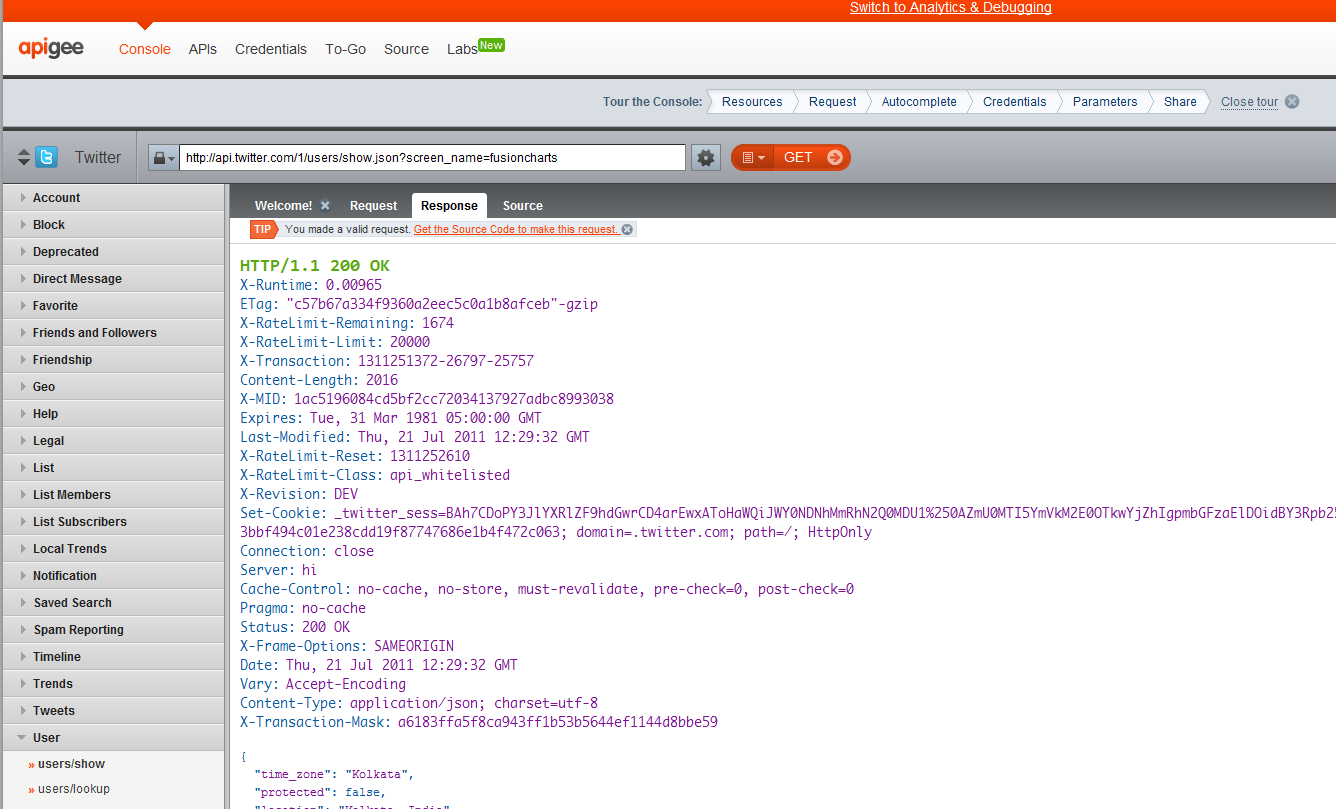This screenshot has width=1336, height=809.
Task: Click Get the Source Code link
Action: pos(516,229)
